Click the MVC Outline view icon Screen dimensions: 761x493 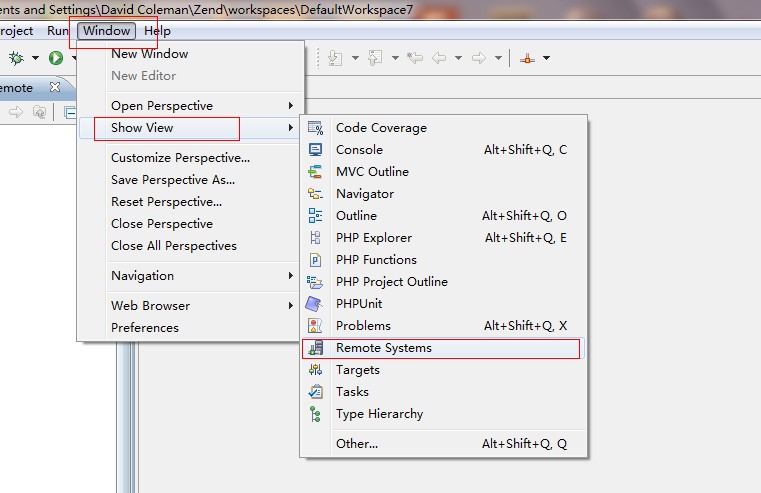click(x=315, y=172)
